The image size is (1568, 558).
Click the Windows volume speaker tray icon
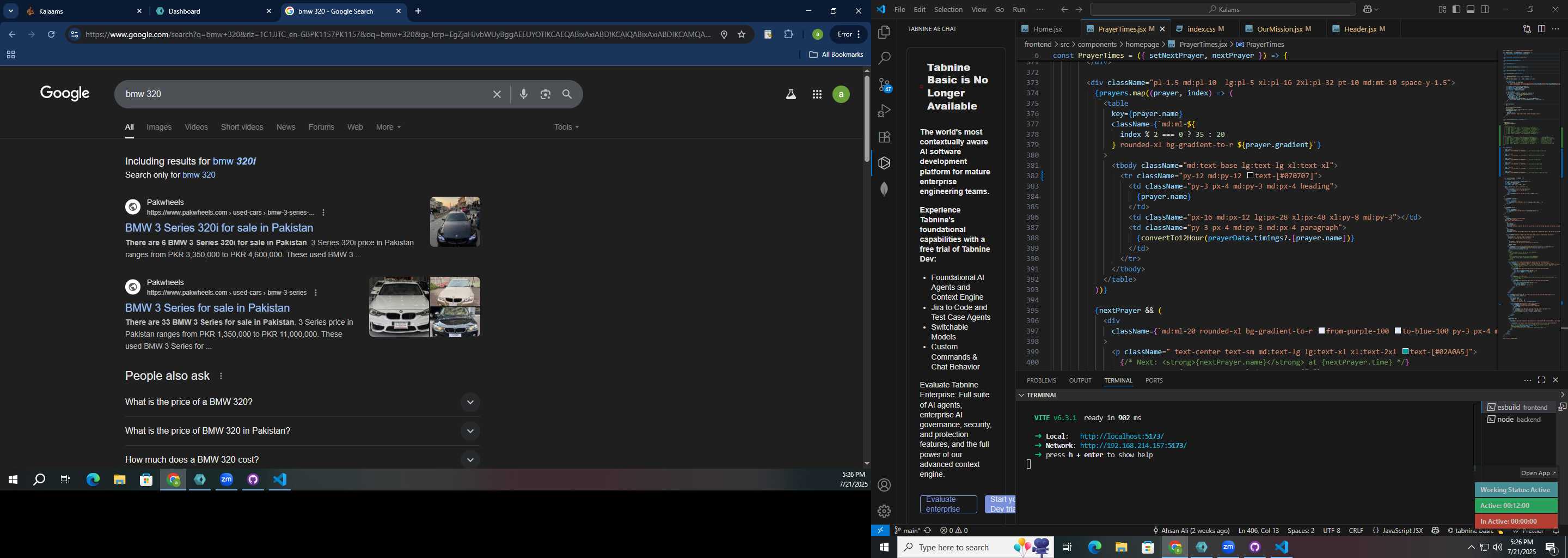point(1497,547)
